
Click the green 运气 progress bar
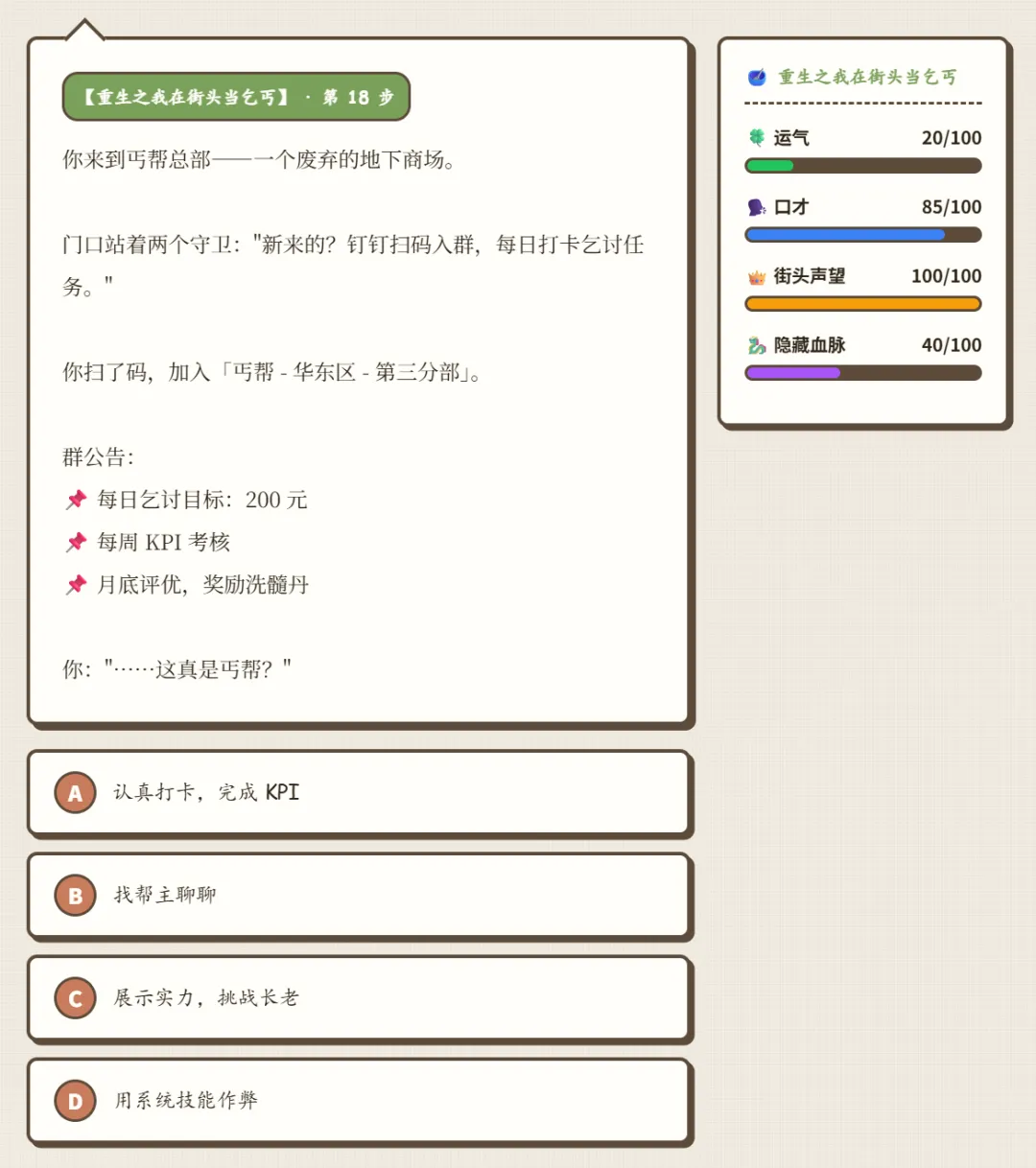862,166
